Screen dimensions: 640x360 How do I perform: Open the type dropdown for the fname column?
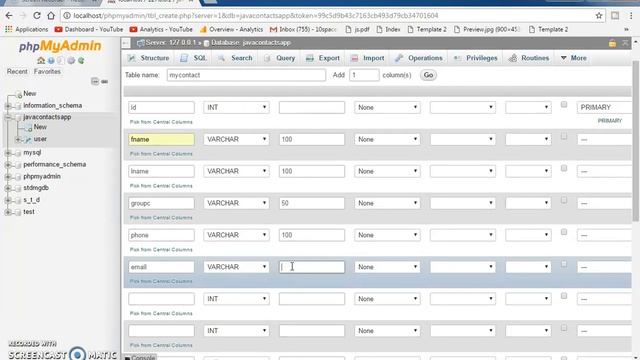click(236, 139)
